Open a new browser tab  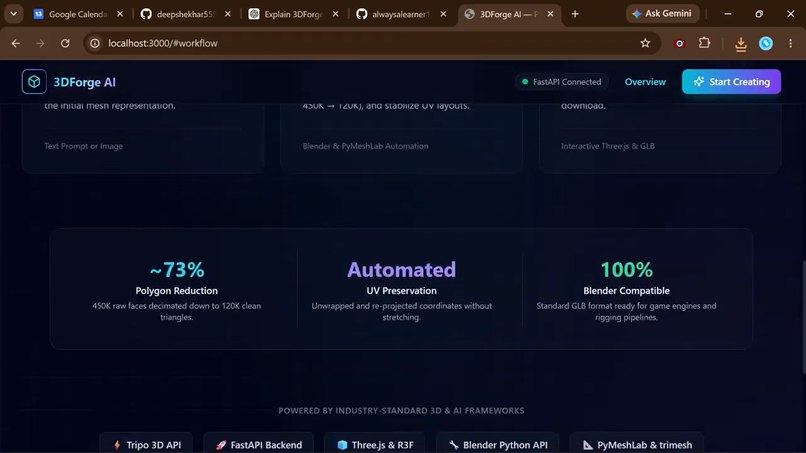575,14
